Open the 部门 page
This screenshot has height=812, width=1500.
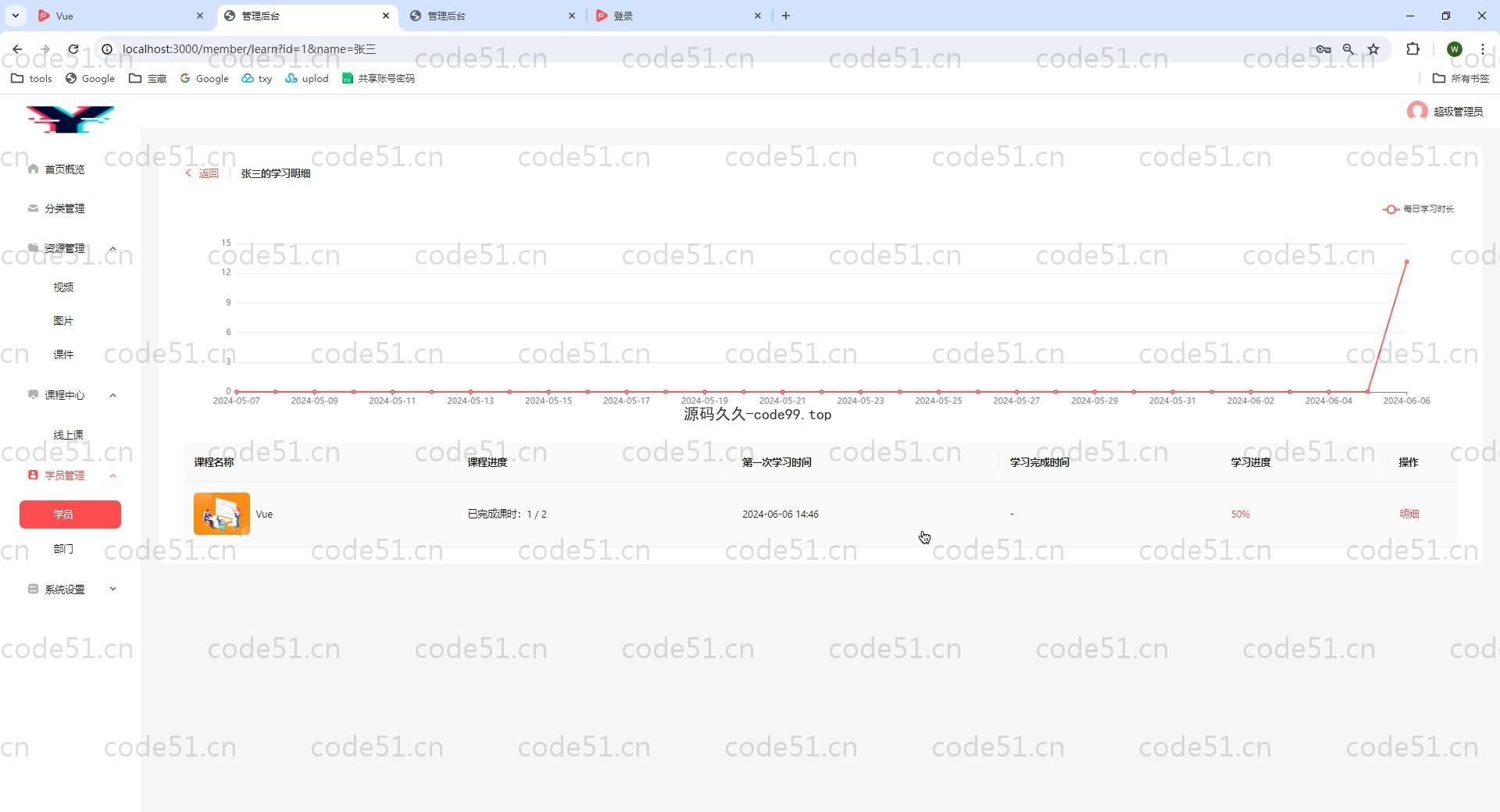tap(63, 549)
